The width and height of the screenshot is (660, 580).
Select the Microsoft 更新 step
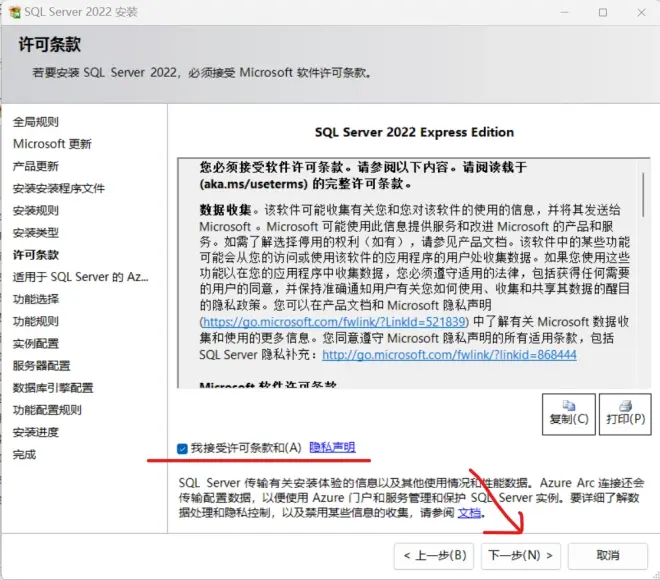52,144
